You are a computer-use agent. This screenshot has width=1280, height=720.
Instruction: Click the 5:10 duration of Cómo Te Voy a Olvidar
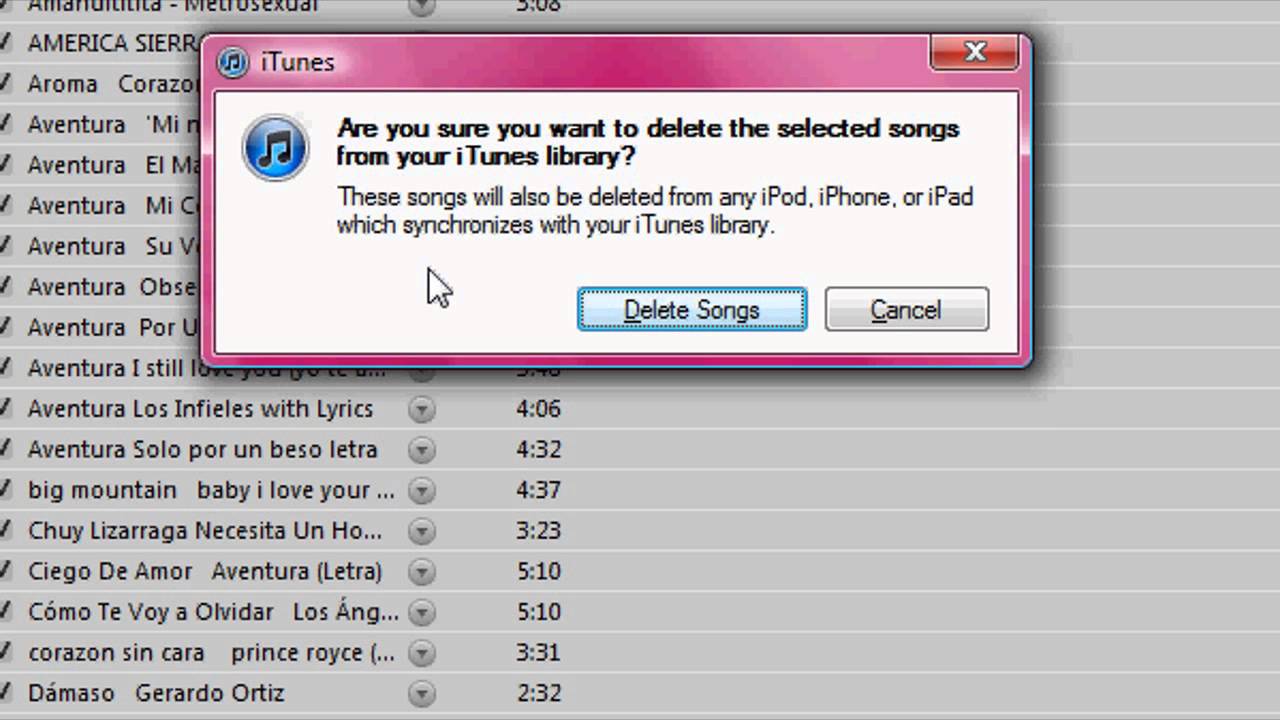coord(538,612)
